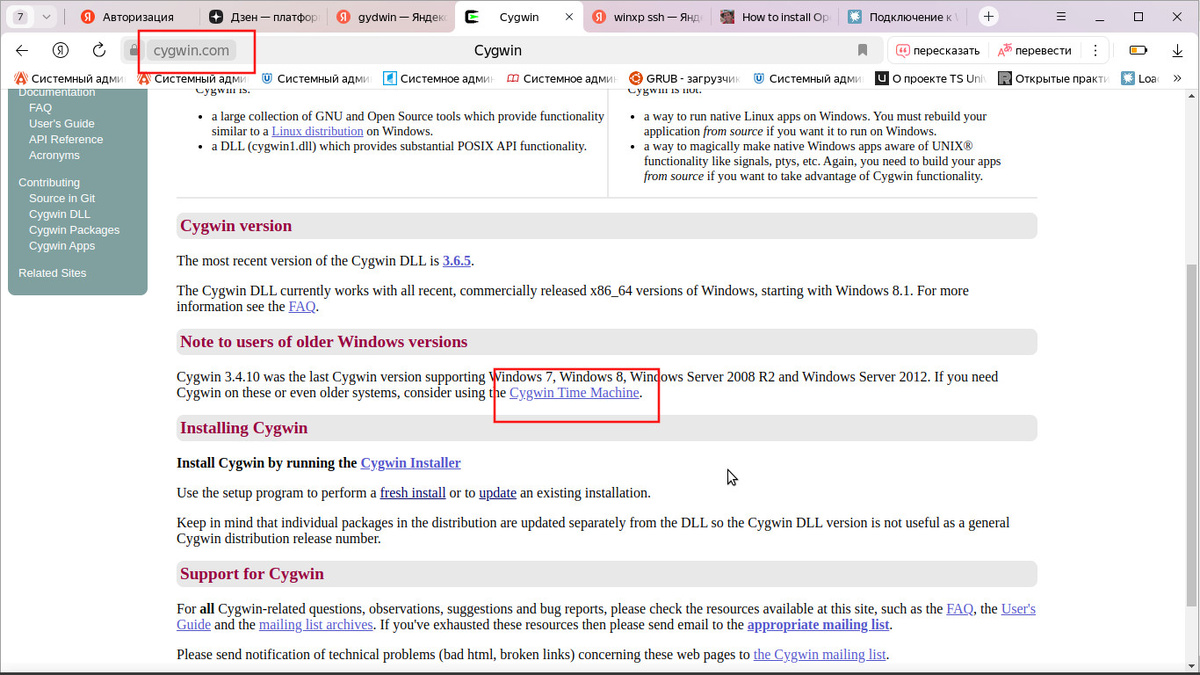Close the Cygwin tab
Image resolution: width=1200 pixels, height=675 pixels.
point(569,17)
